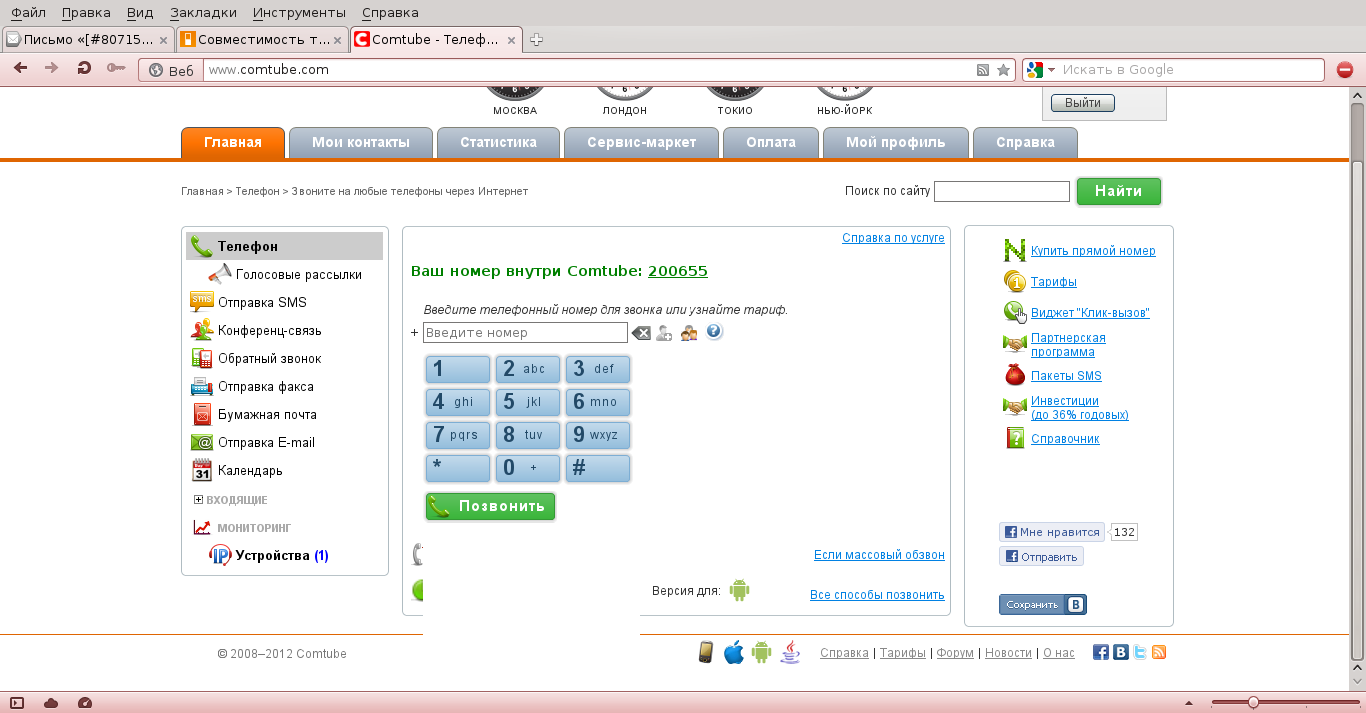
Task: Open the orange RSS icon in footer
Action: [x=1159, y=652]
